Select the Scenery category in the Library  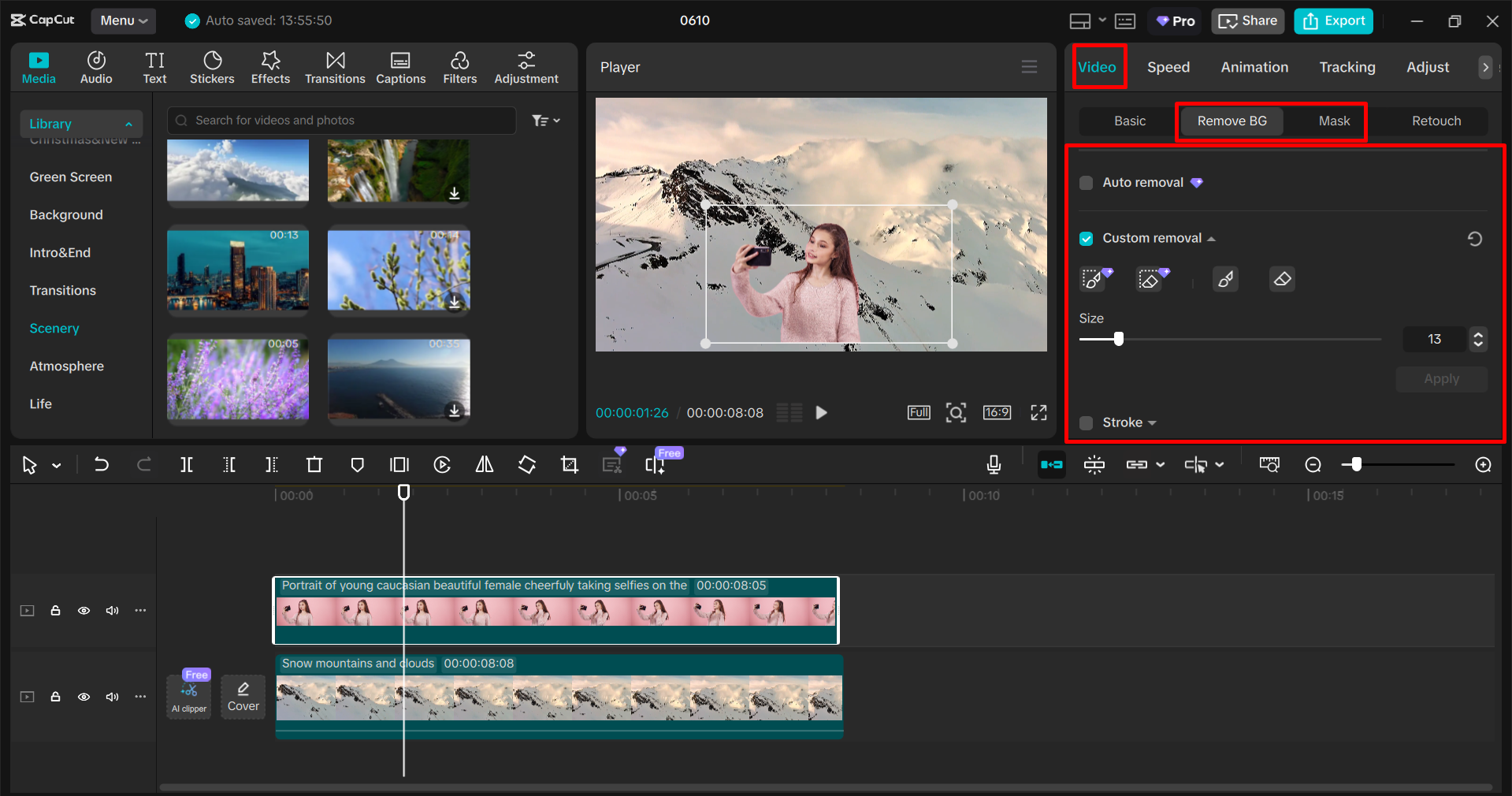click(x=54, y=328)
